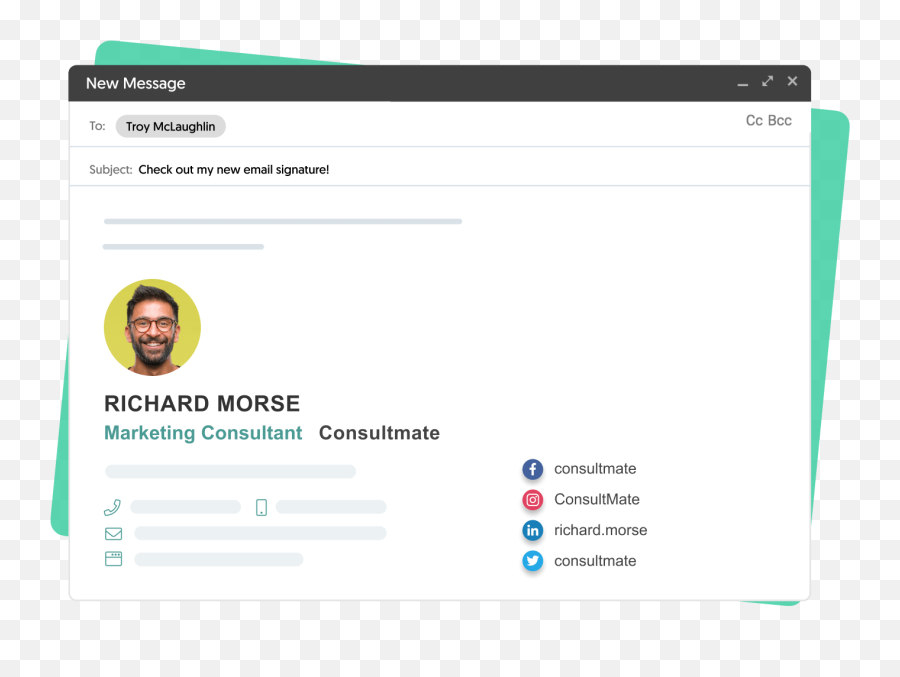The width and height of the screenshot is (900, 677).
Task: Click the Facebook icon in the signature
Action: 533,468
